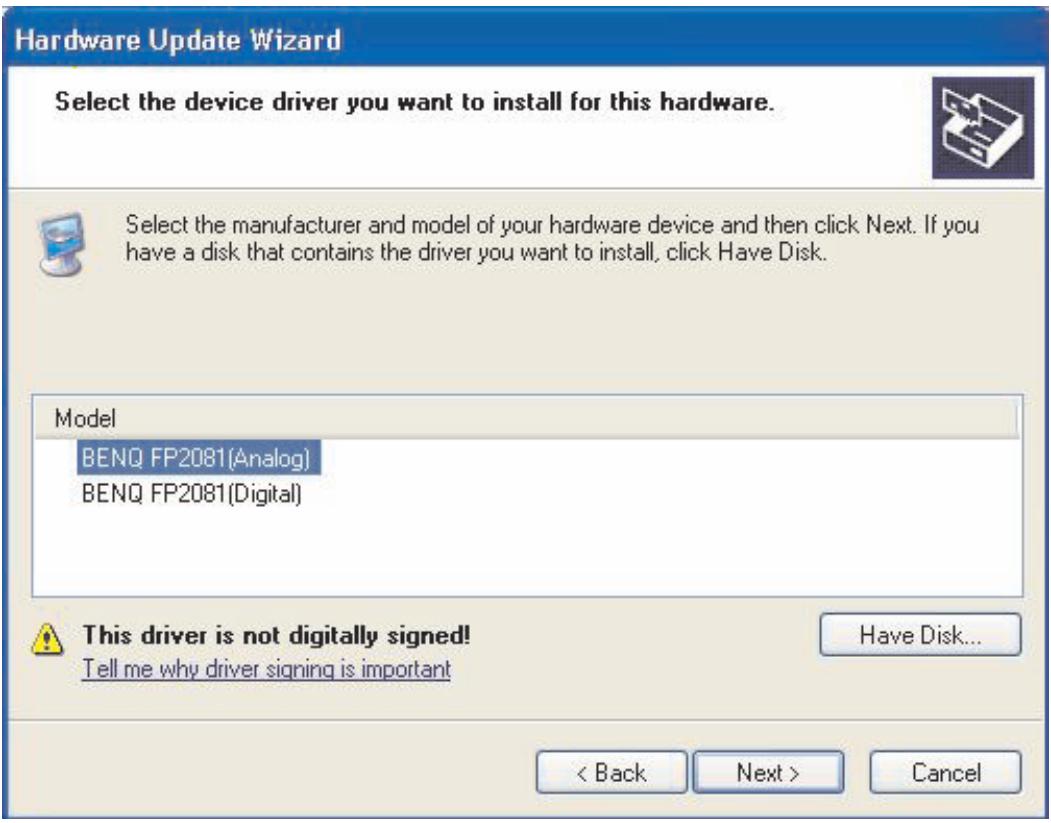
Task: Click the hardware card icon in header
Action: 983,128
